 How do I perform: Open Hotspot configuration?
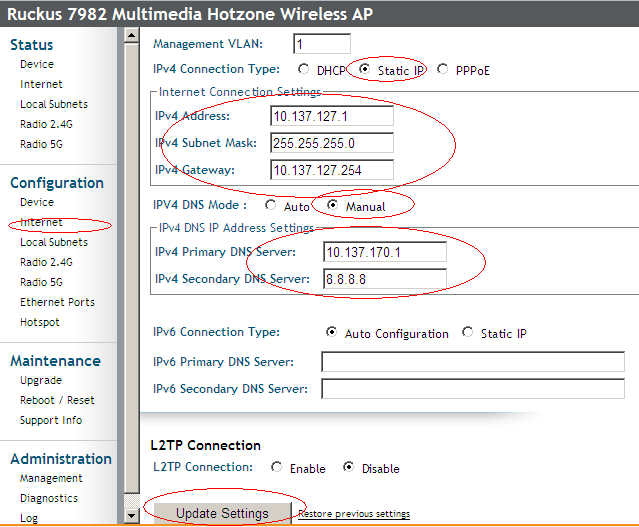tap(40, 322)
